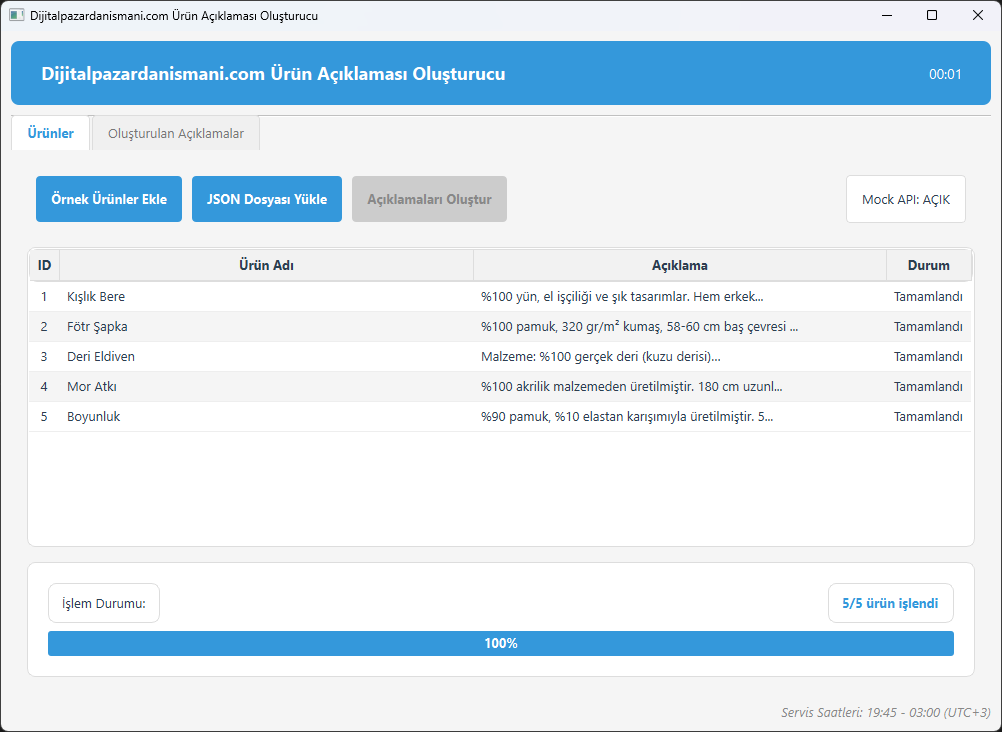The height and width of the screenshot is (732, 1002).
Task: Click the Açıklama column header
Action: 680,265
